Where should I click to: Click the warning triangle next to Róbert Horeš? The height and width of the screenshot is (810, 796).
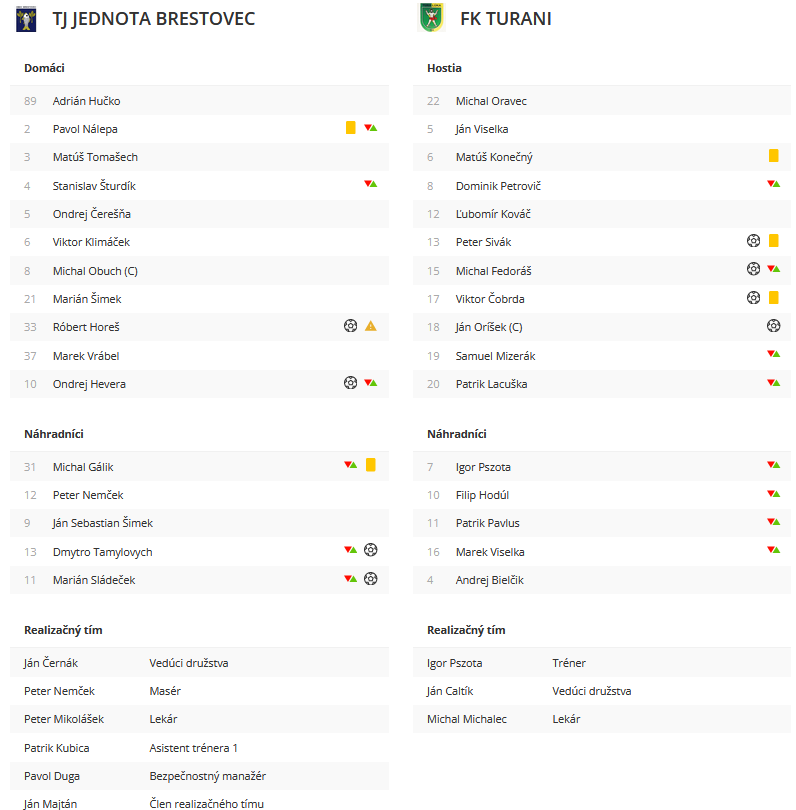click(x=370, y=326)
